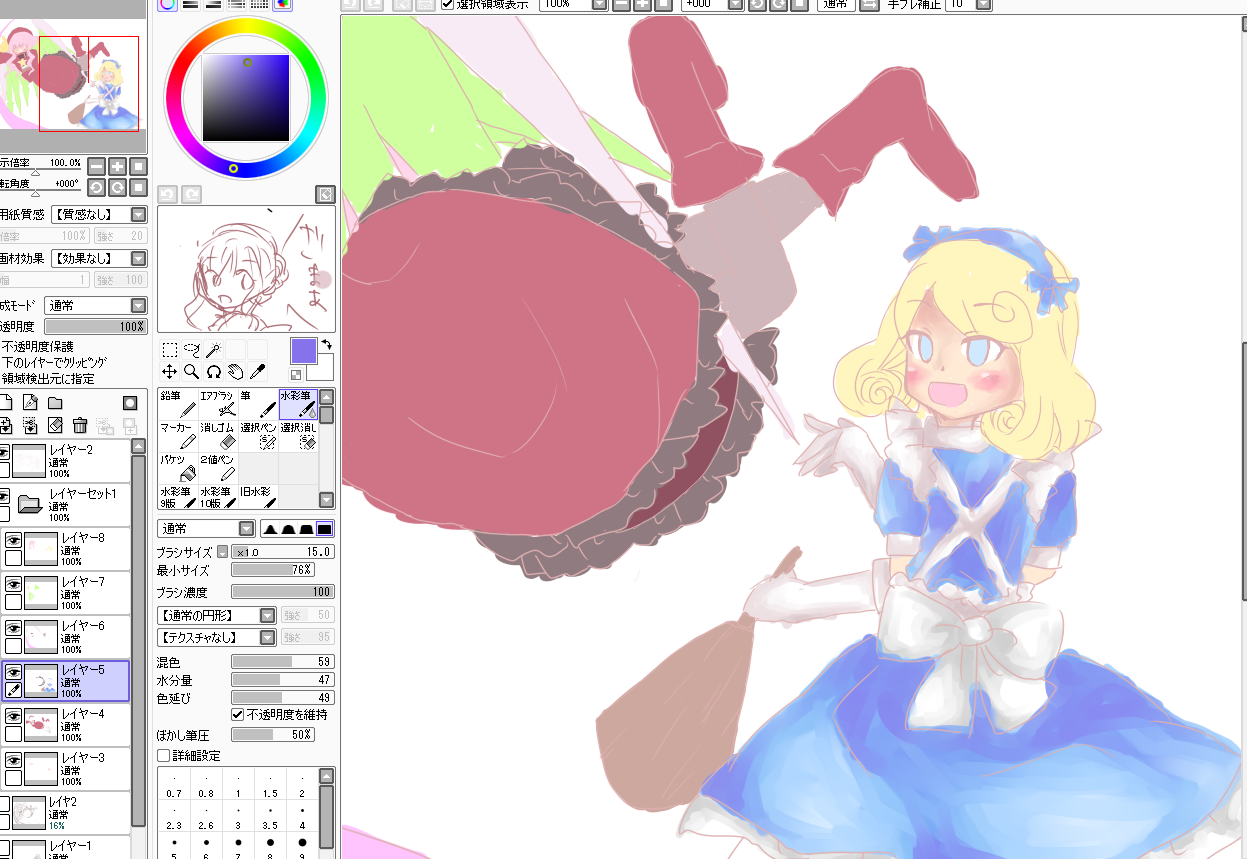
Task: Pick the zoom magnifier tool
Action: 192,372
